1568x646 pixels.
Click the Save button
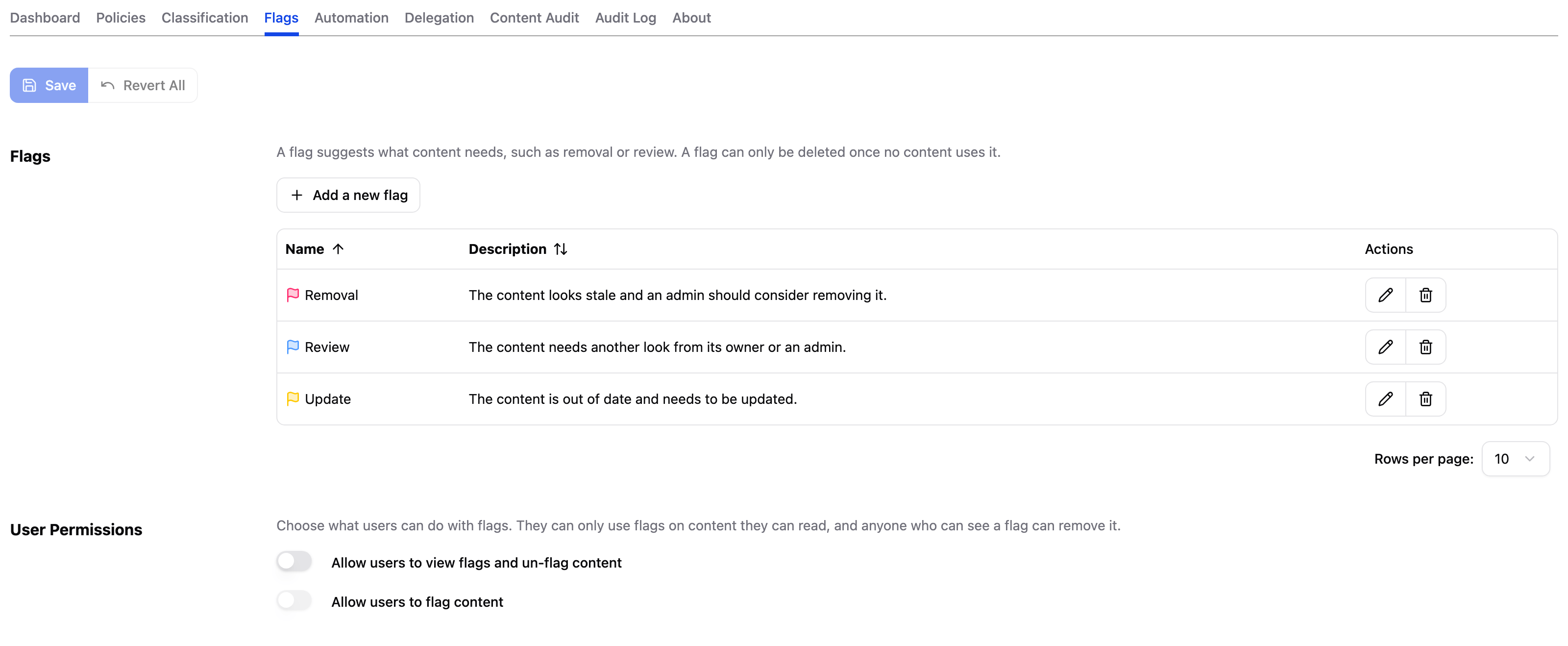(49, 85)
